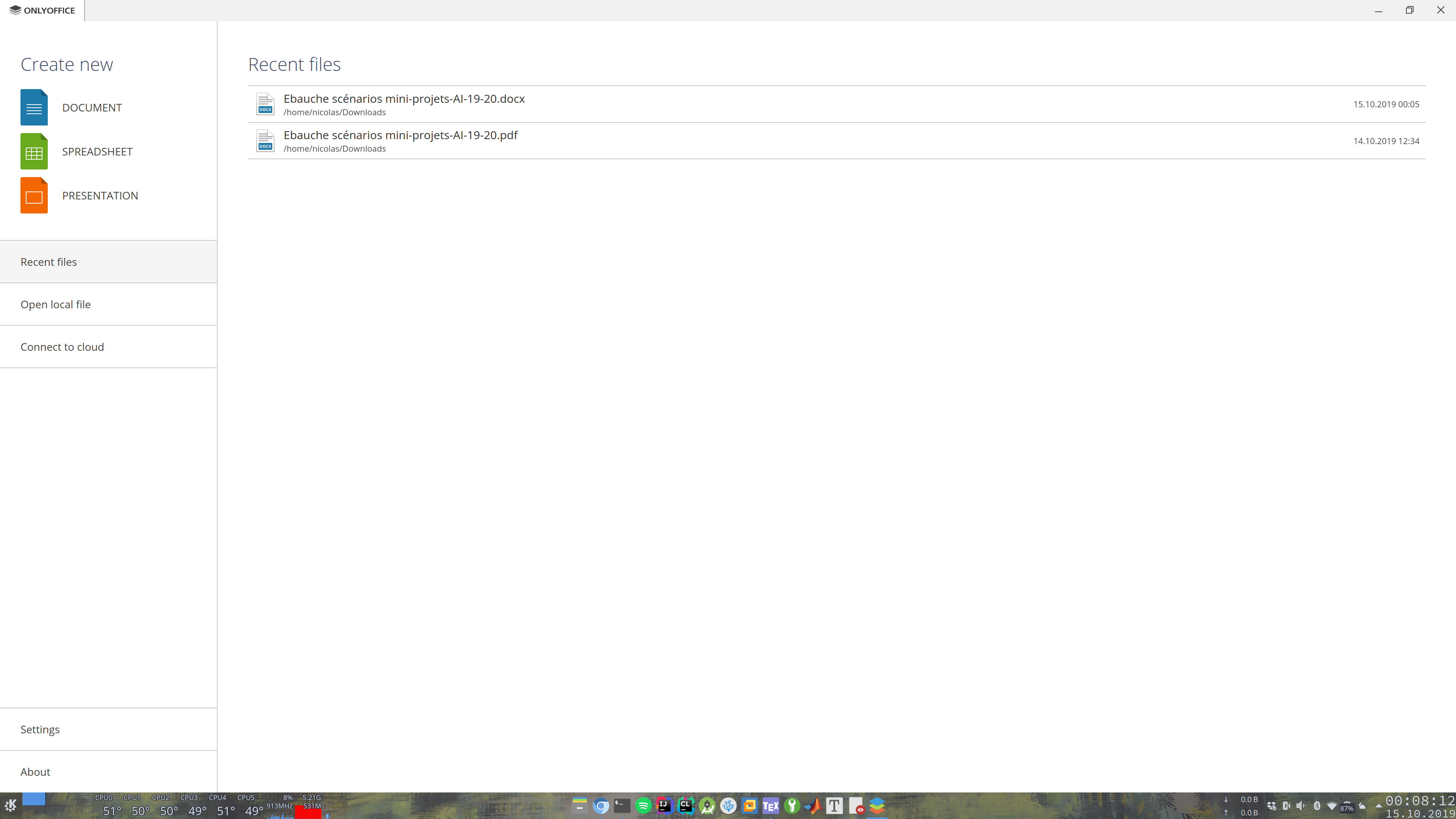
Task: Click the /home/nicolas/Downloads path under the docx file
Action: (x=334, y=113)
